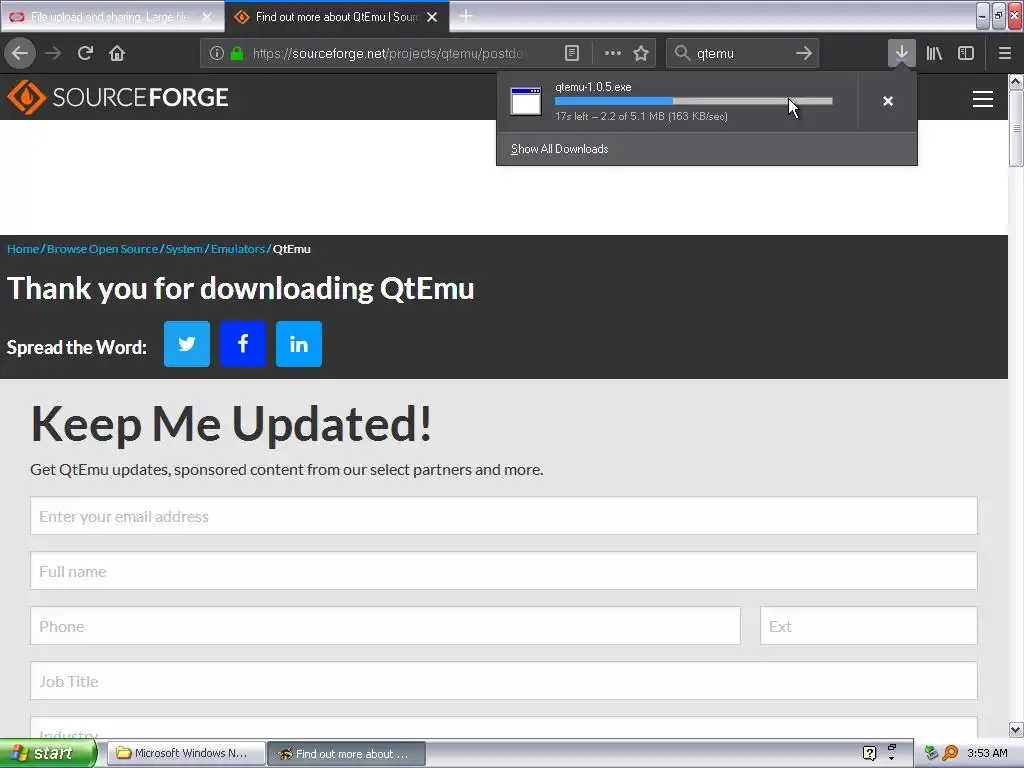This screenshot has width=1024, height=768.
Task: Click the address bar URL
Action: [388, 54]
